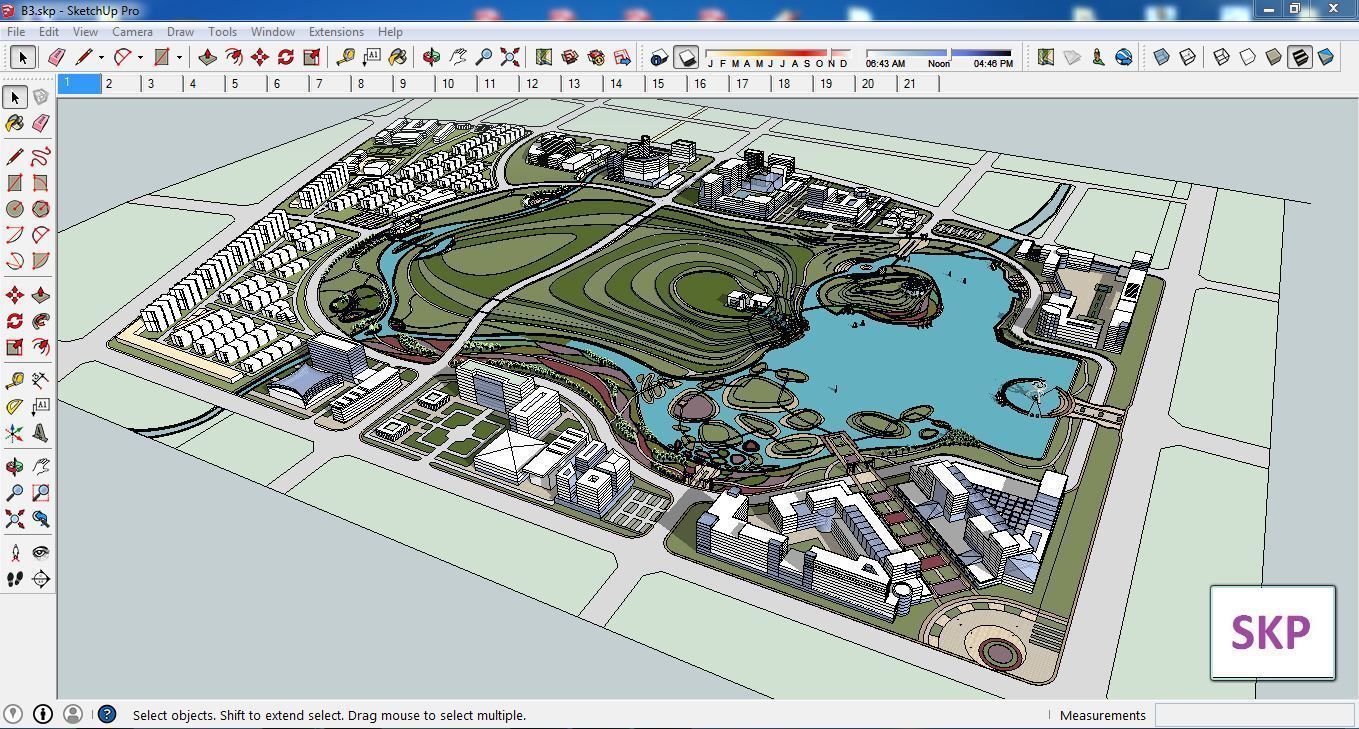The width and height of the screenshot is (1359, 729).
Task: Expand the line tool dropdown arrow
Action: click(101, 57)
